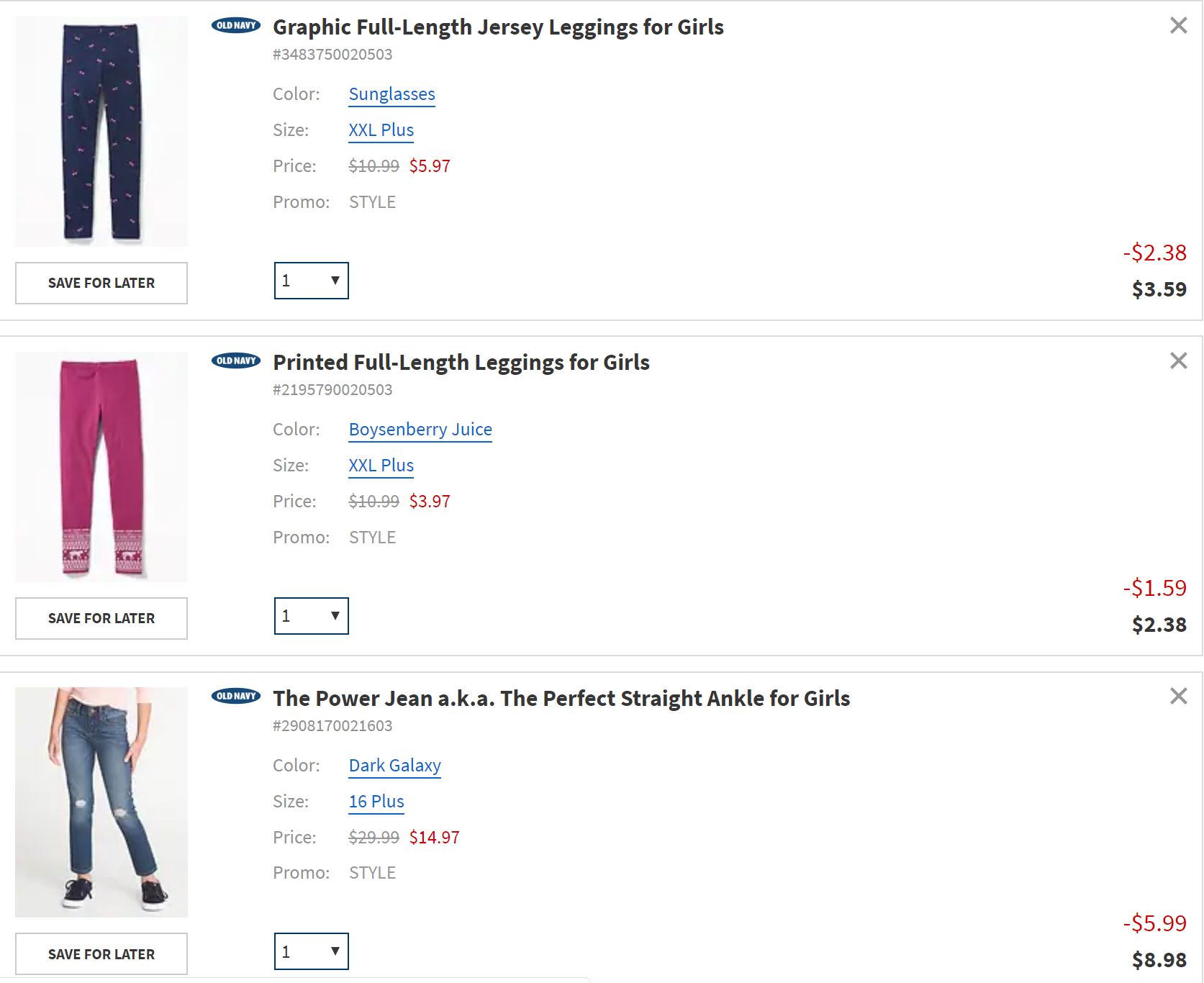Save The Power Jean for later

coord(101,953)
